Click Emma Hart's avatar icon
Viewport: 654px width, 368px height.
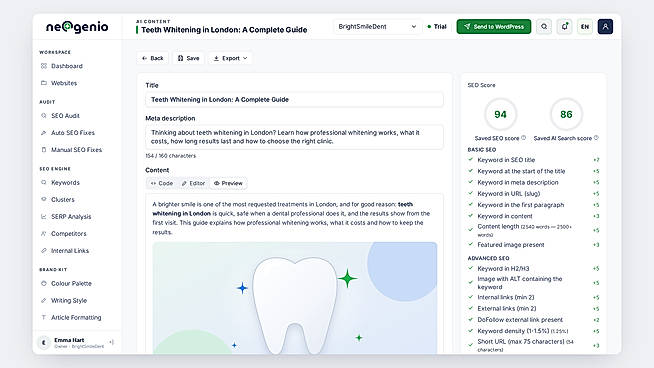pyautogui.click(x=44, y=343)
